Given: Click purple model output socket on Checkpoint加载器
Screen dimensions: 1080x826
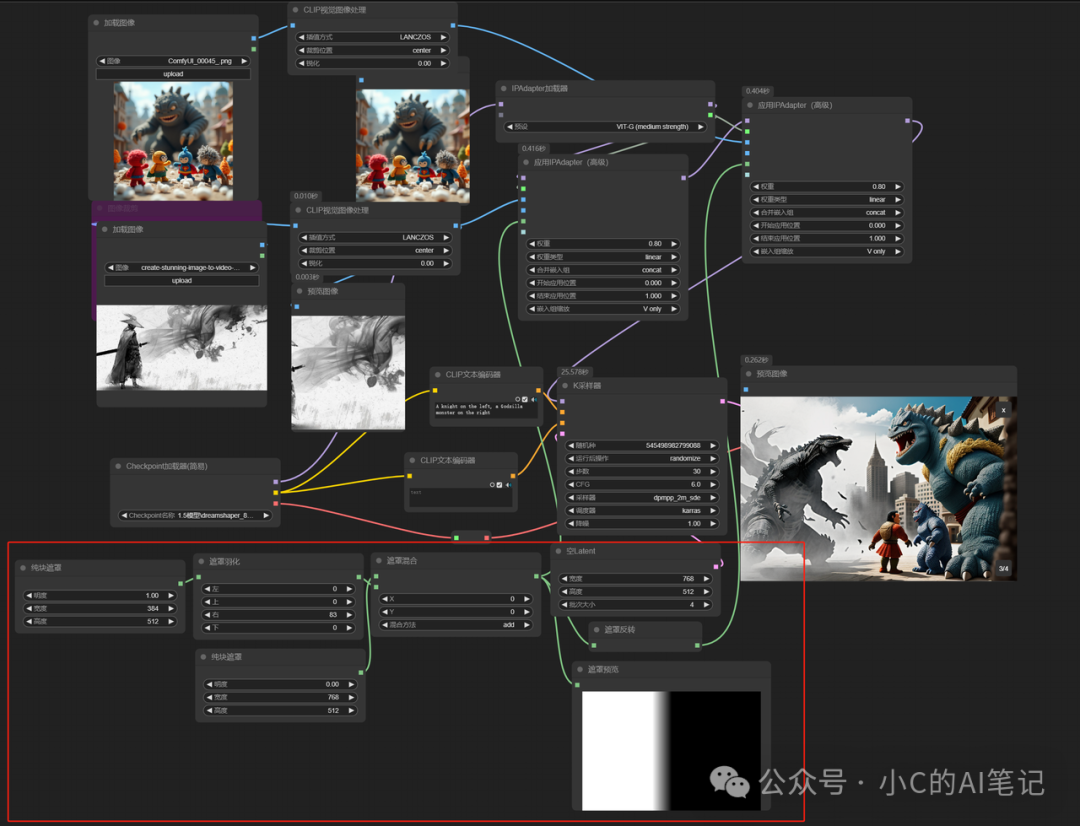Looking at the screenshot, I should pyautogui.click(x=276, y=482).
